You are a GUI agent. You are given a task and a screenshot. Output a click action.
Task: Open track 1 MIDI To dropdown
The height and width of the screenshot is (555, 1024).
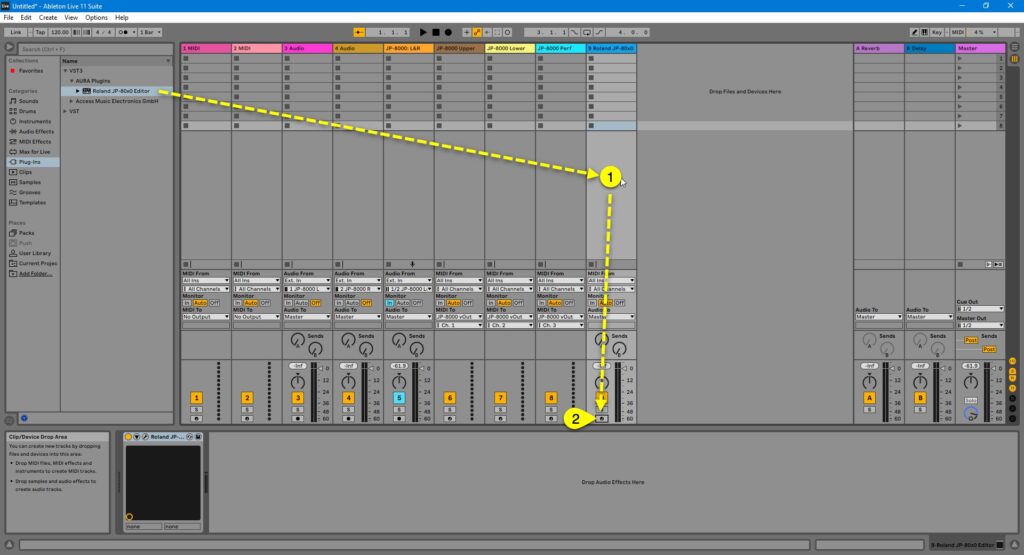coord(206,317)
